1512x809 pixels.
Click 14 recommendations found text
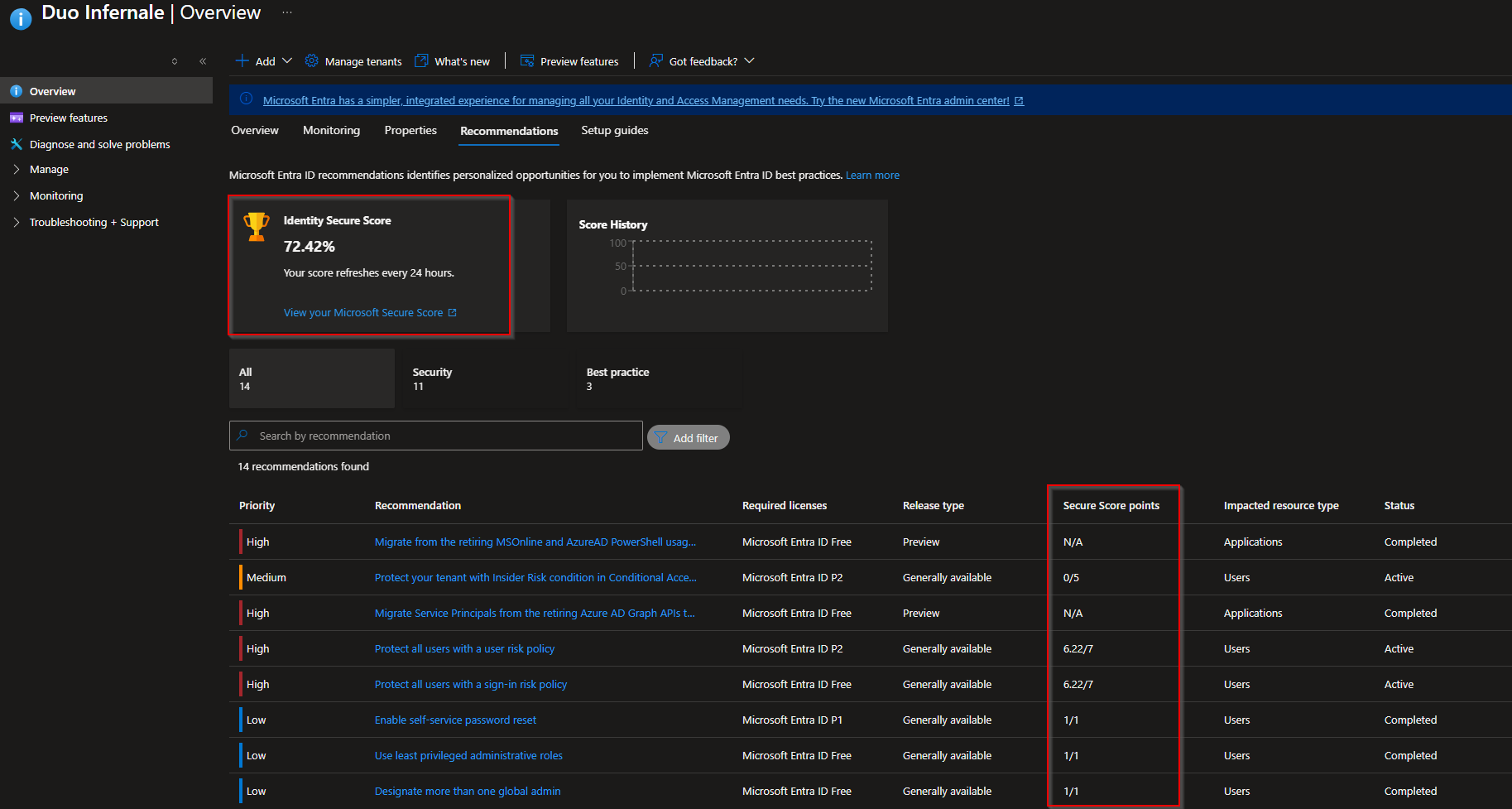point(304,466)
